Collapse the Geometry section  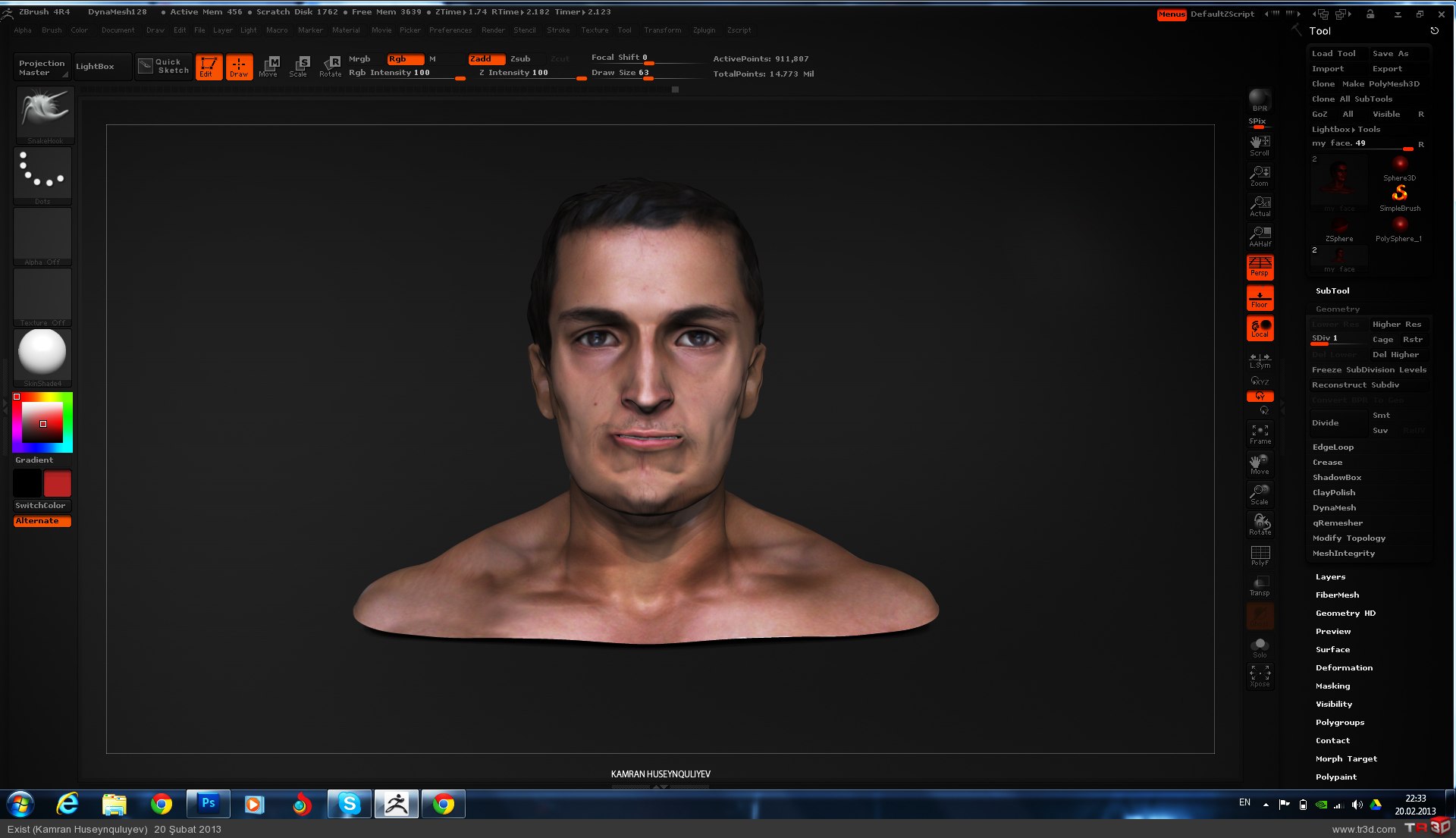coord(1338,309)
